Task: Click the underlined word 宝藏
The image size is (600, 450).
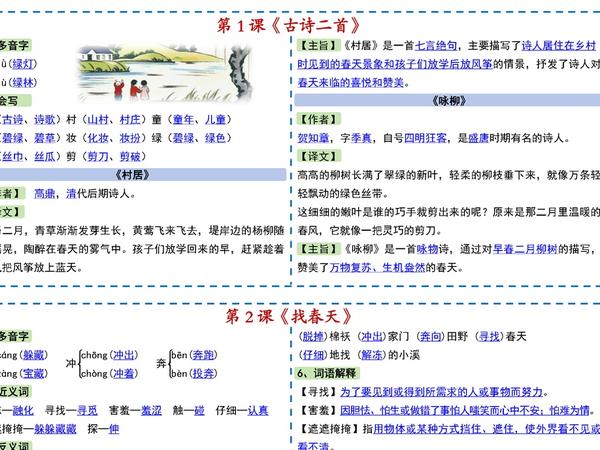Action: pyautogui.click(x=33, y=373)
